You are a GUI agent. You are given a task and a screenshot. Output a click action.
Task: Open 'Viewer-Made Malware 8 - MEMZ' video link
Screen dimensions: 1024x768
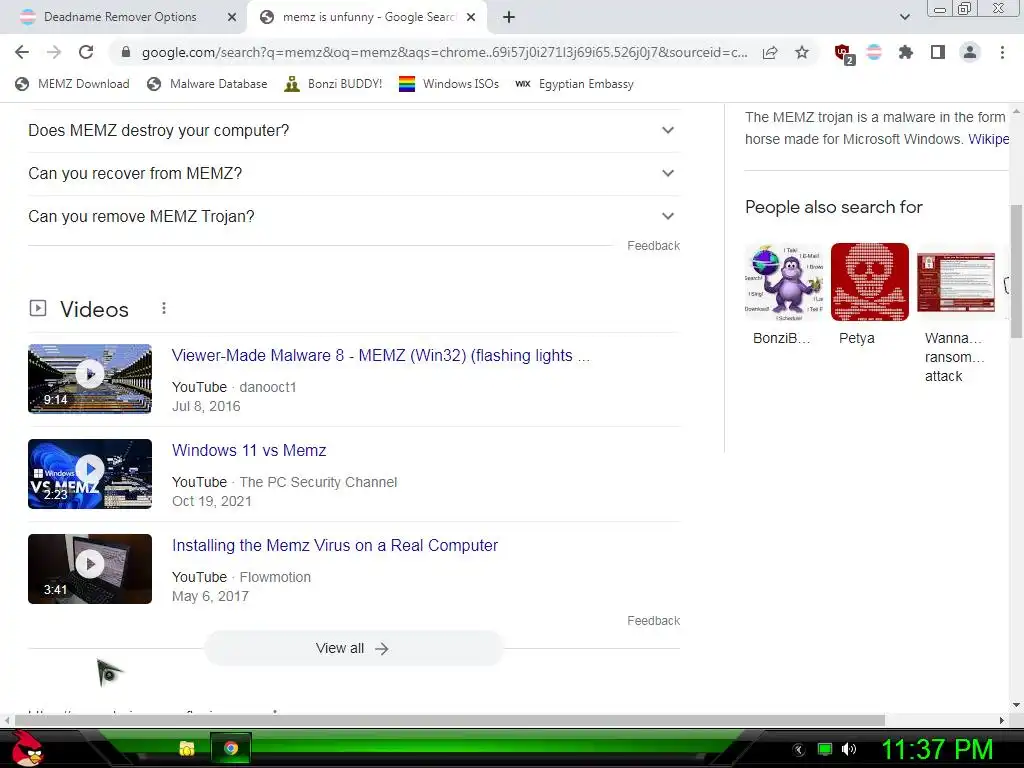tap(380, 355)
